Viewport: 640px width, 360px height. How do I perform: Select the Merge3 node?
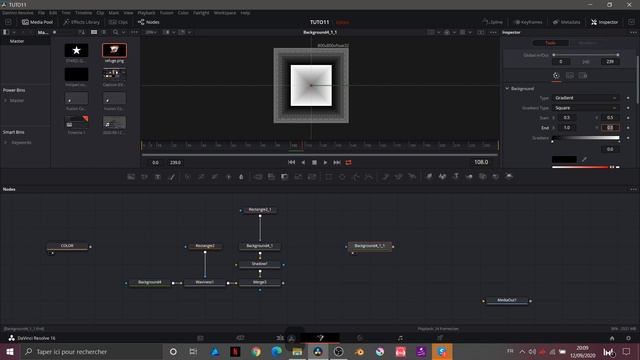[260, 282]
